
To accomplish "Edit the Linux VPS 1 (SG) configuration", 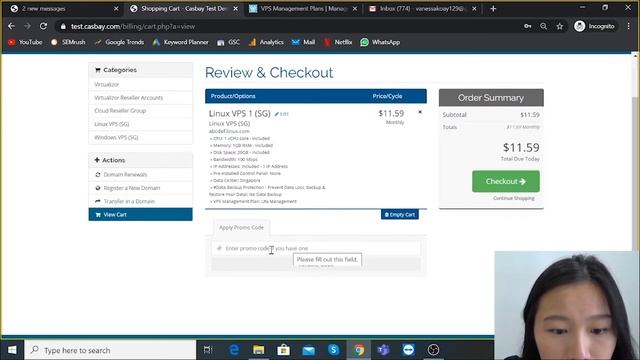I will point(282,114).
